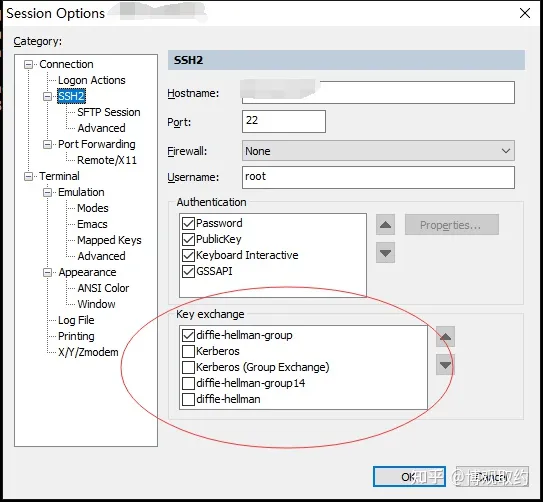
Task: Uncheck the Password authentication checkbox
Action: [188, 223]
